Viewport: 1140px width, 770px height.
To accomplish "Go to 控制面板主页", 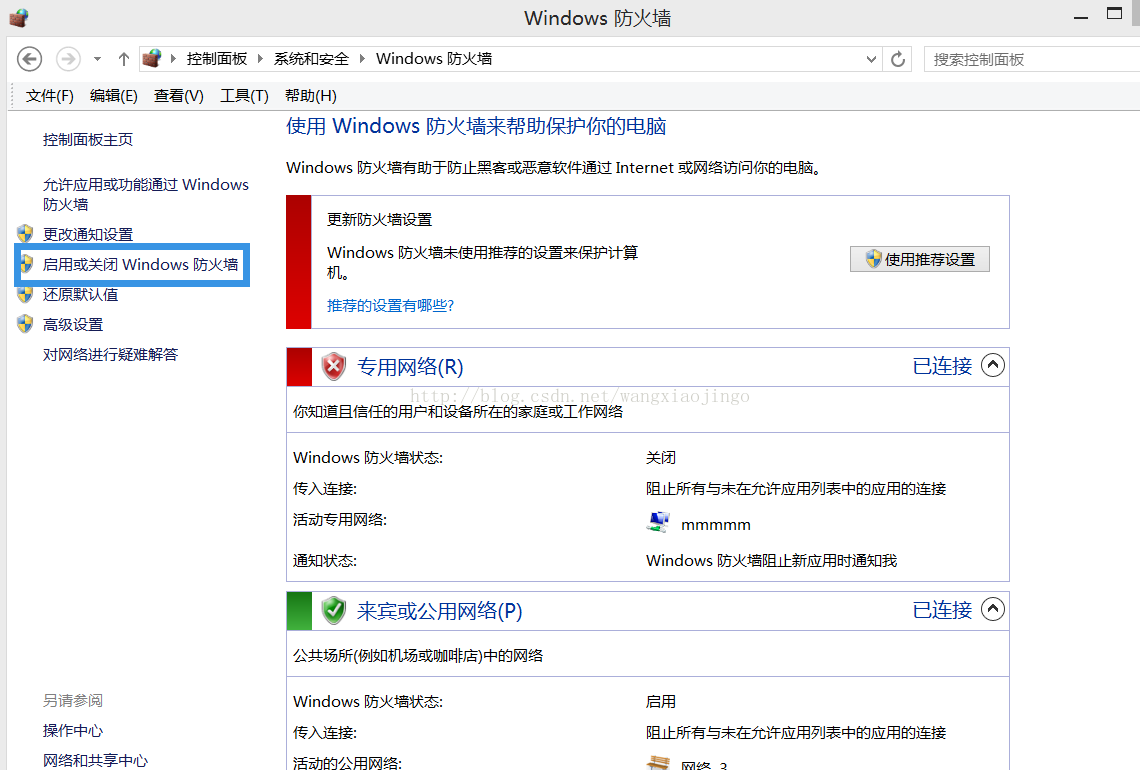I will click(88, 140).
